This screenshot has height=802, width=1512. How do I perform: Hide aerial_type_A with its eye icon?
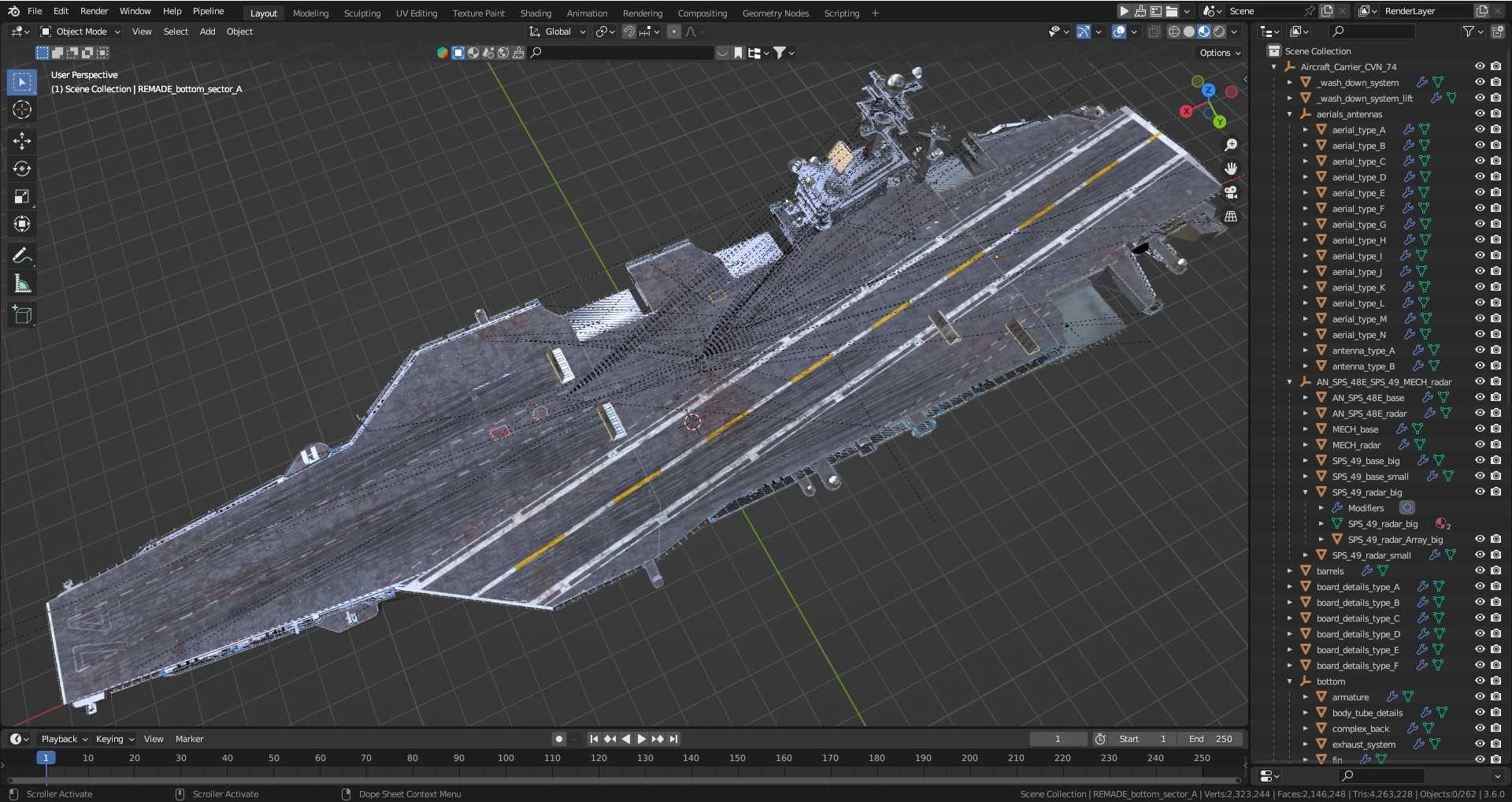point(1480,129)
